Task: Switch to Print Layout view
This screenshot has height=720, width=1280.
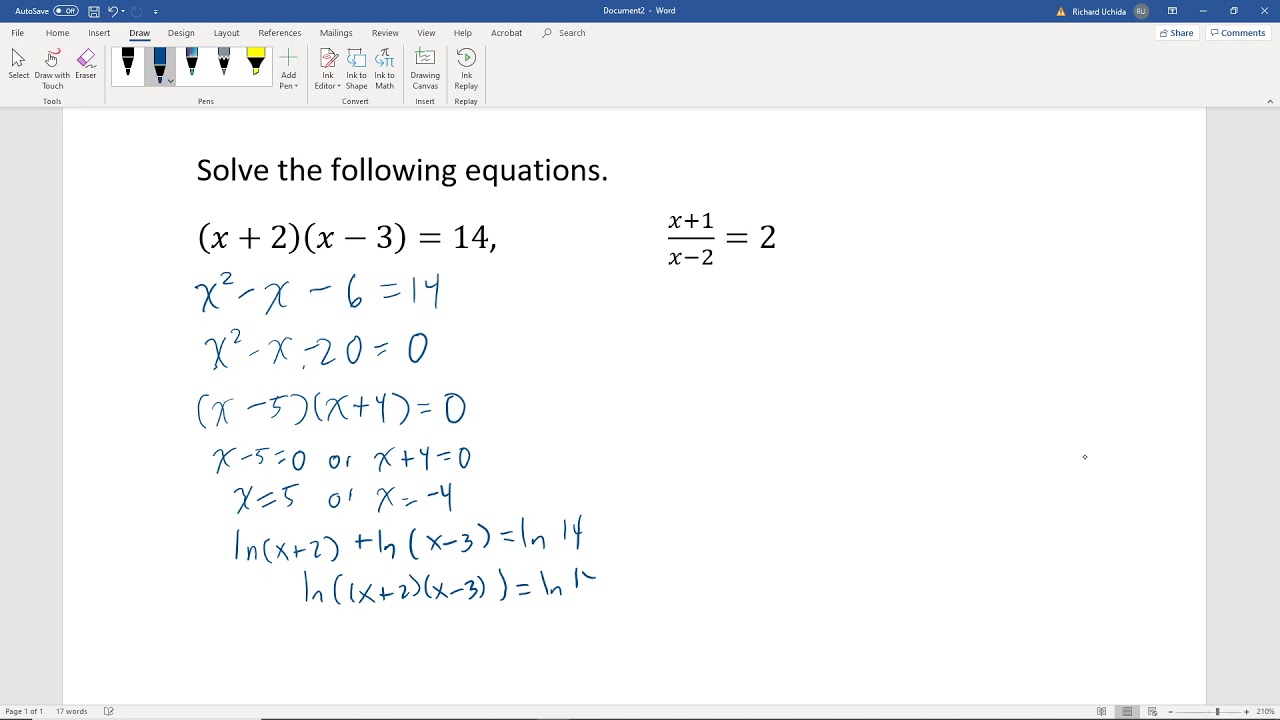Action: coord(1127,711)
